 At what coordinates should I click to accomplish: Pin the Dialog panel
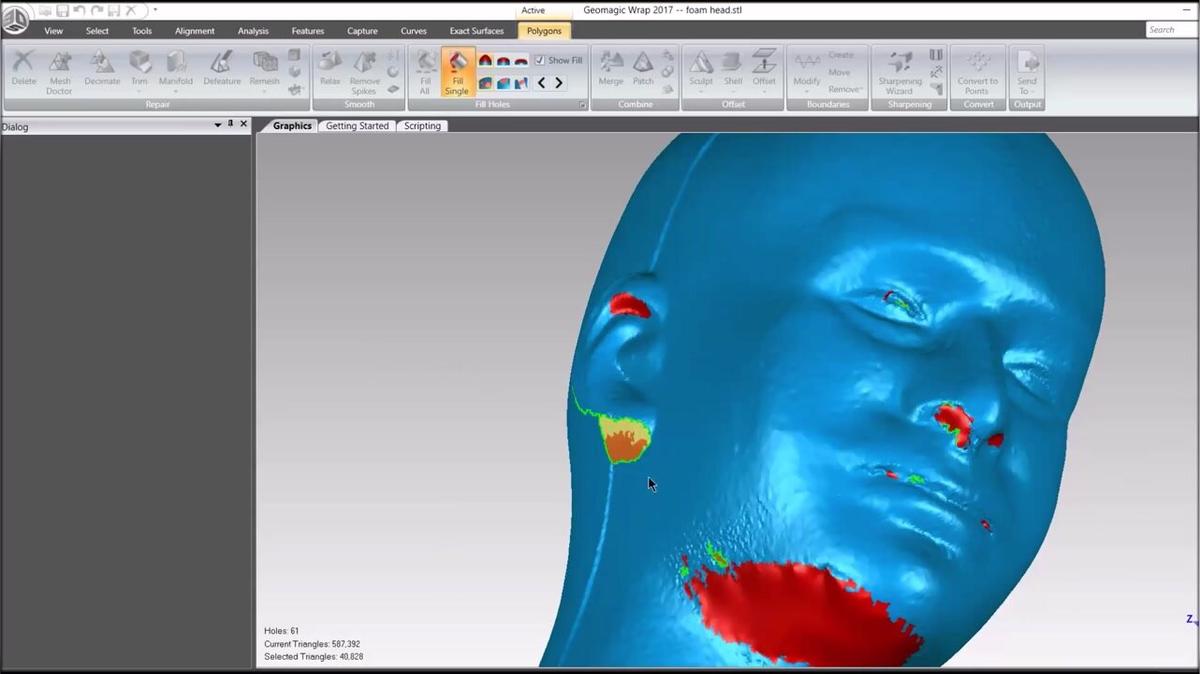click(x=231, y=124)
